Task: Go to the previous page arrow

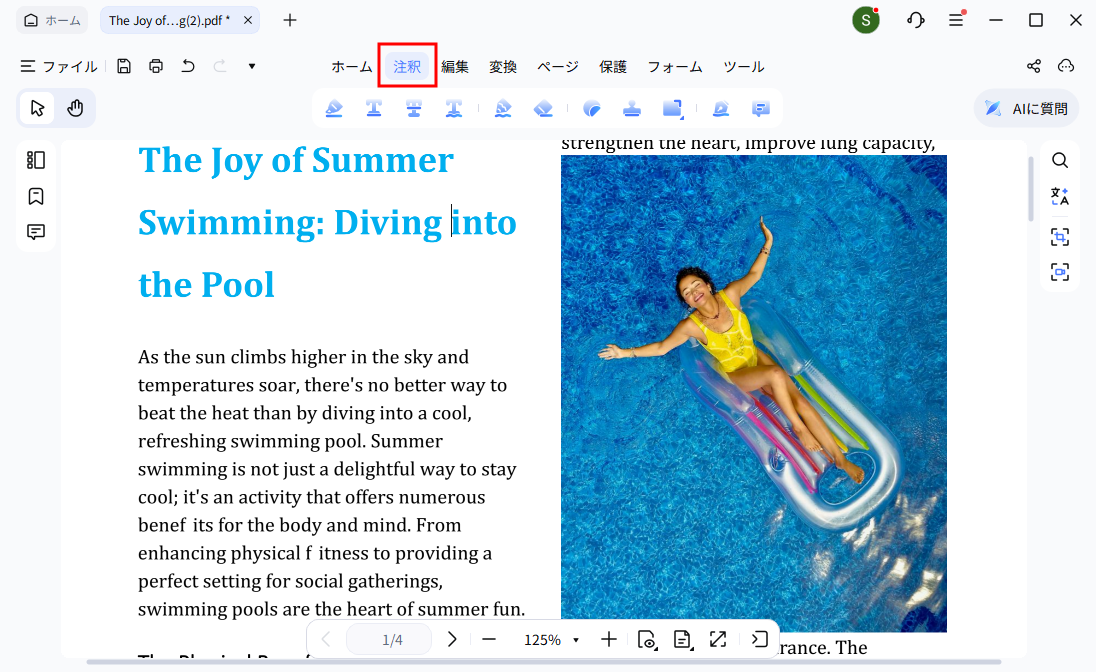Action: point(326,639)
